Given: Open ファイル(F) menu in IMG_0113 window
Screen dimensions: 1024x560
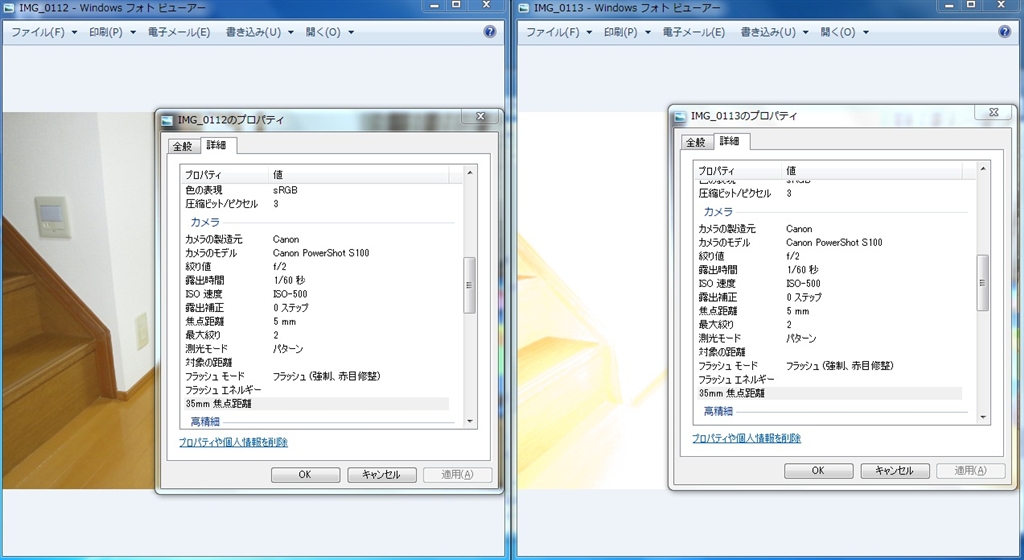Looking at the screenshot, I should click(x=558, y=32).
